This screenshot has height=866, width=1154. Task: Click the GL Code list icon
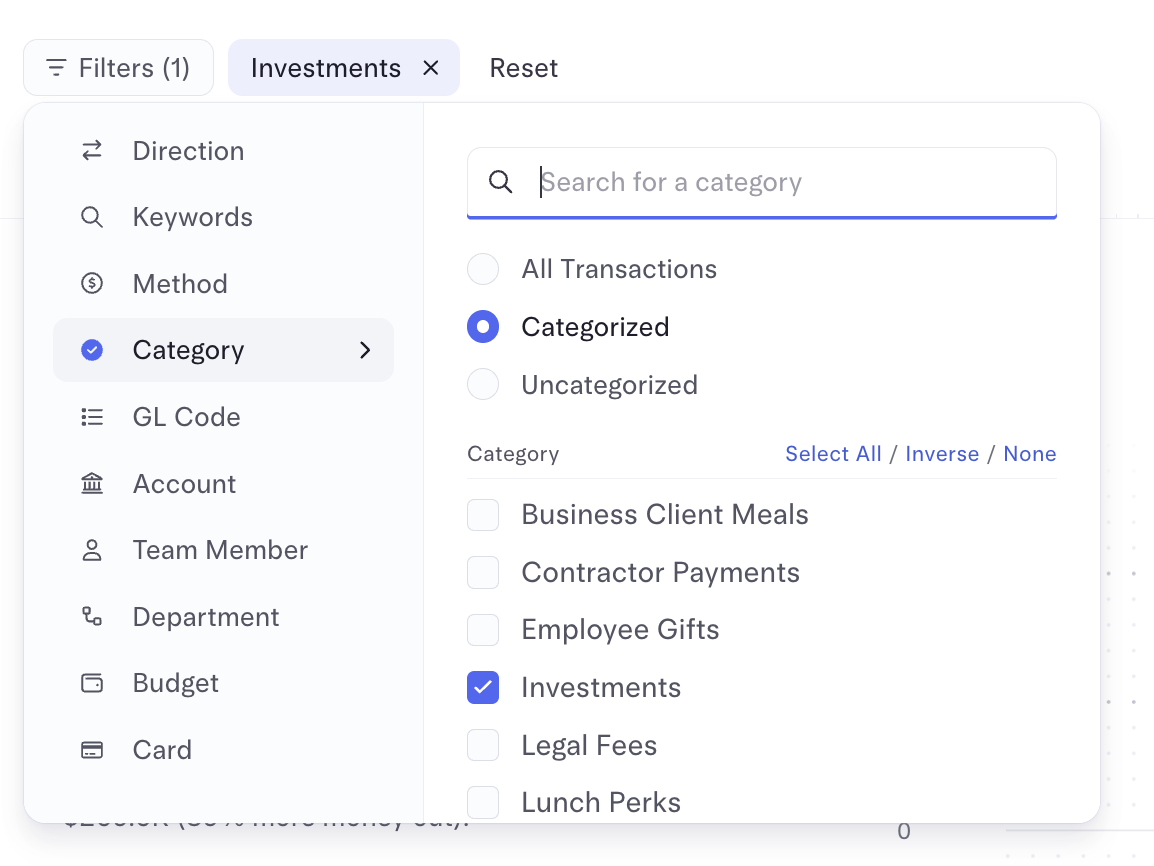[92, 417]
